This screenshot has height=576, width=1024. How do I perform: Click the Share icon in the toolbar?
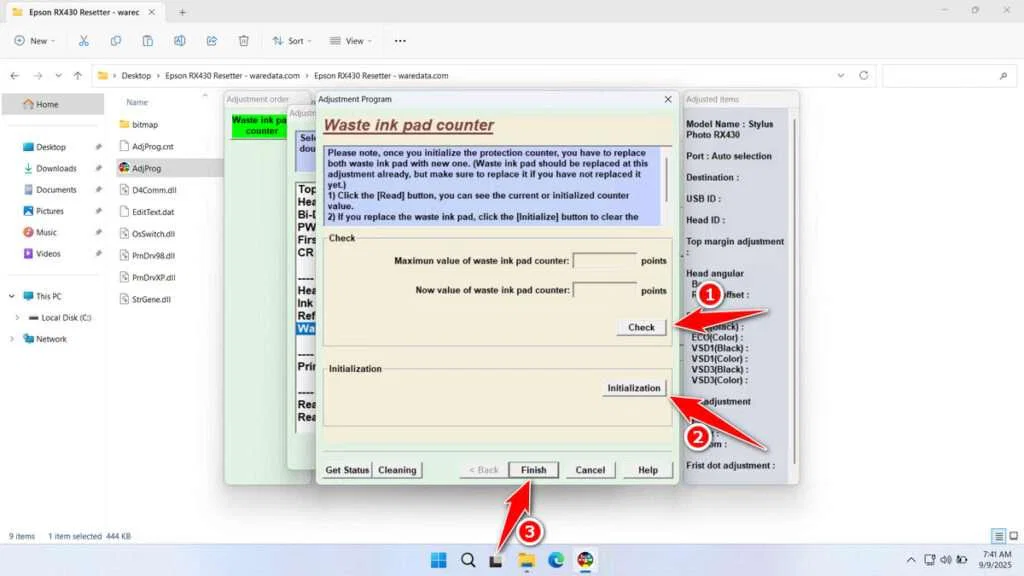(211, 41)
